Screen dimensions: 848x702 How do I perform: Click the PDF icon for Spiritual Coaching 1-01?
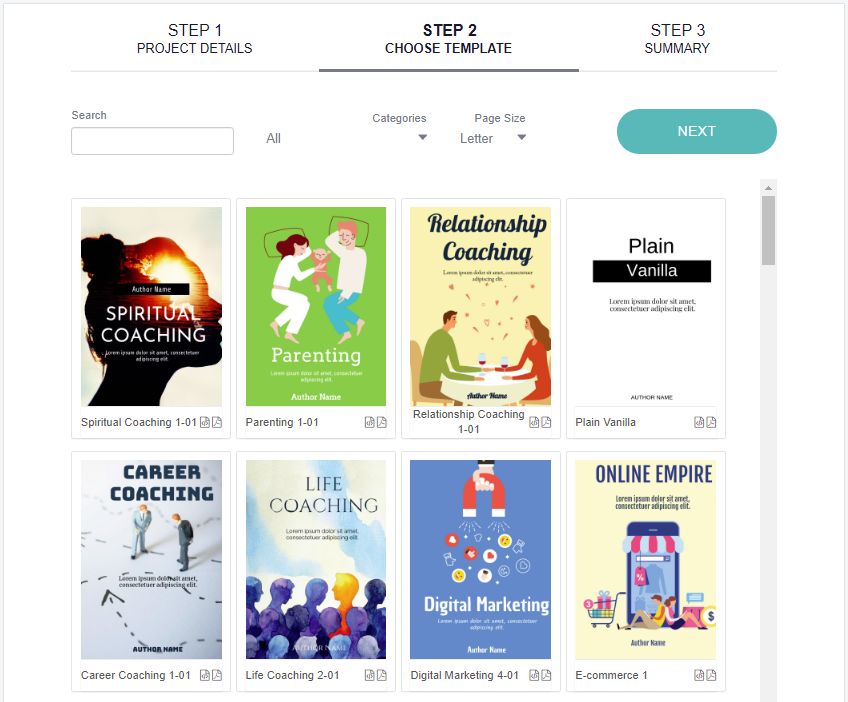[217, 422]
